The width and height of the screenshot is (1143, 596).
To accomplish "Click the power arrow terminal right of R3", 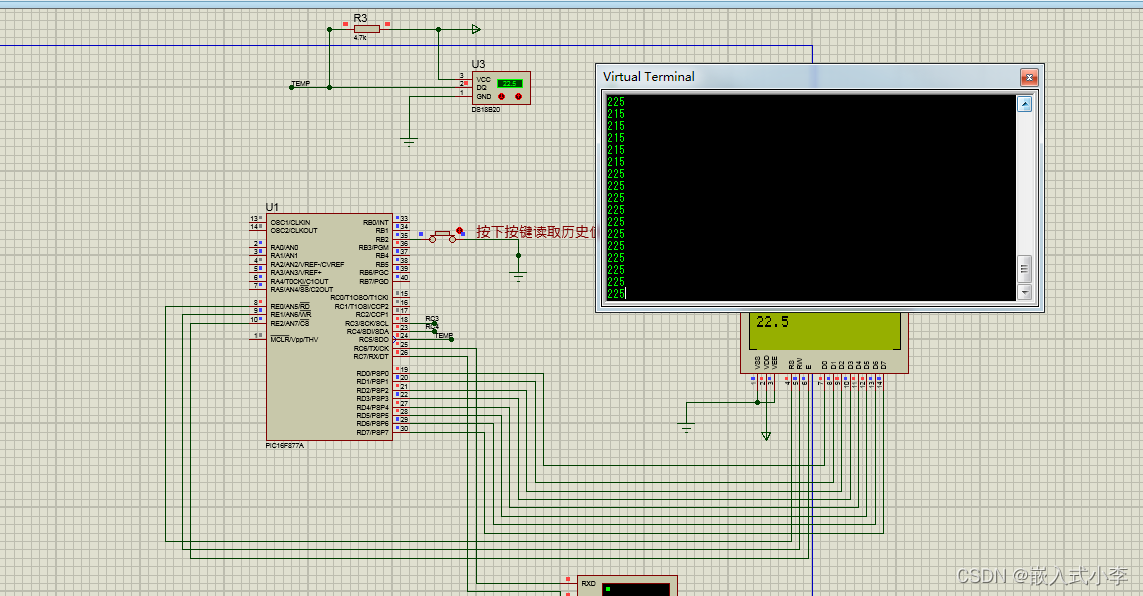I will tap(475, 28).
